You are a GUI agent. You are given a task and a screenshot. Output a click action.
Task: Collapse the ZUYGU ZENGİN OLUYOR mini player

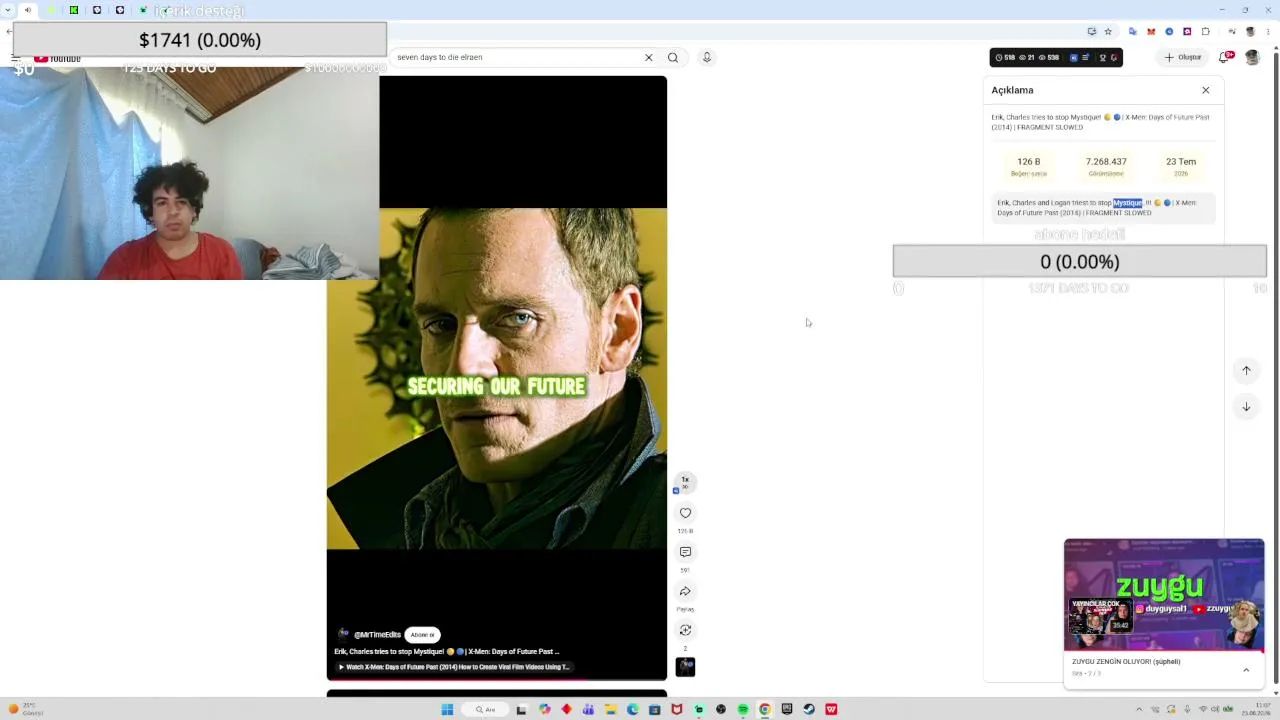click(1246, 670)
